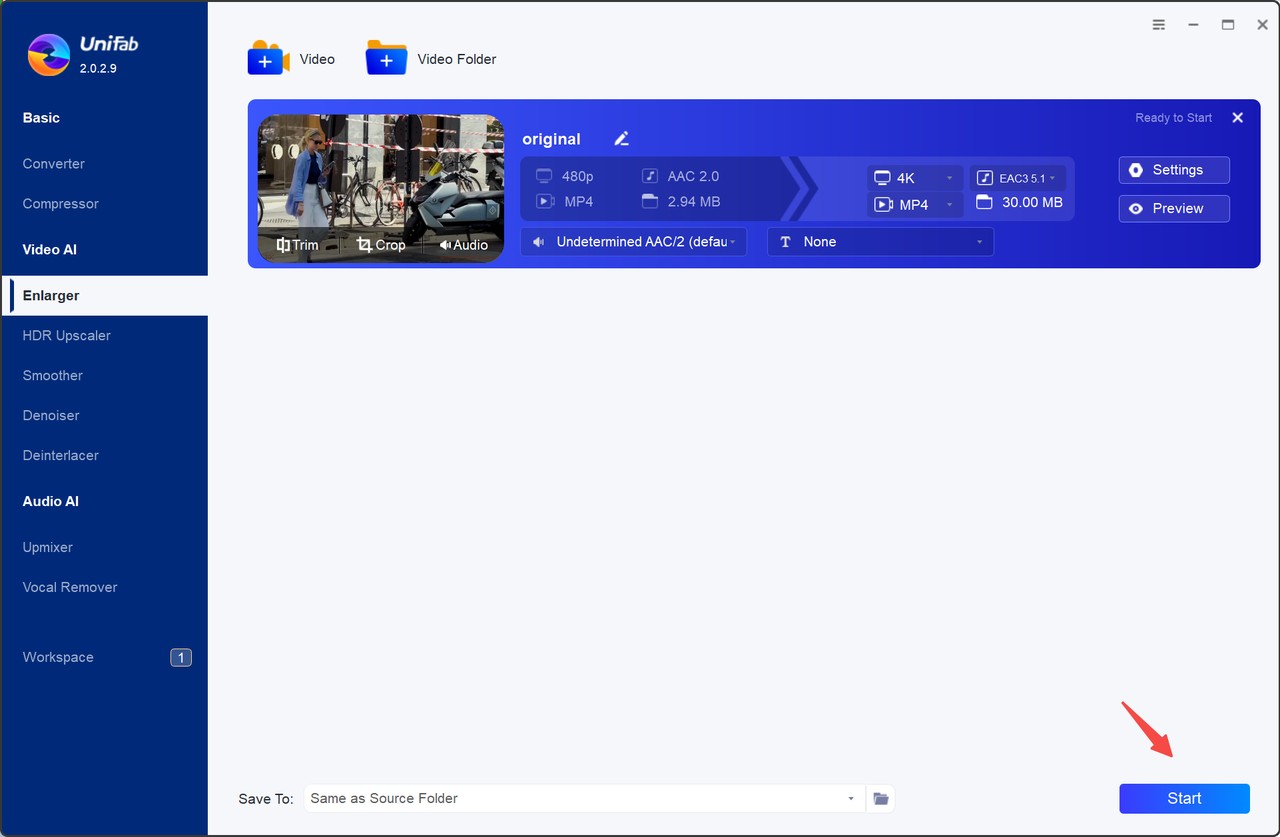1280x837 pixels.
Task: Open the Crop tool on the thumbnail
Action: point(381,245)
